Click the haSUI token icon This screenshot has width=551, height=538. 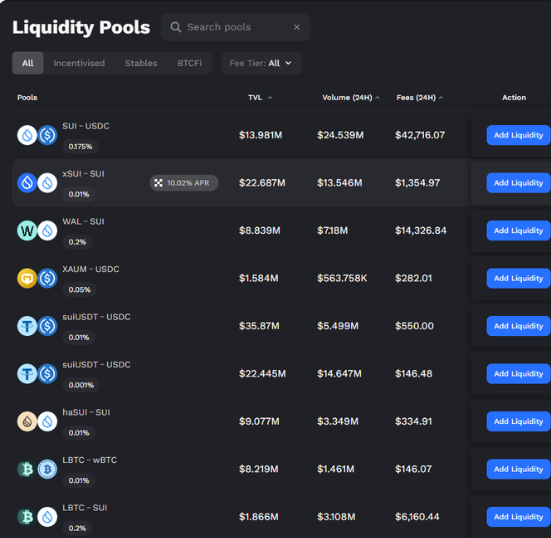27,421
